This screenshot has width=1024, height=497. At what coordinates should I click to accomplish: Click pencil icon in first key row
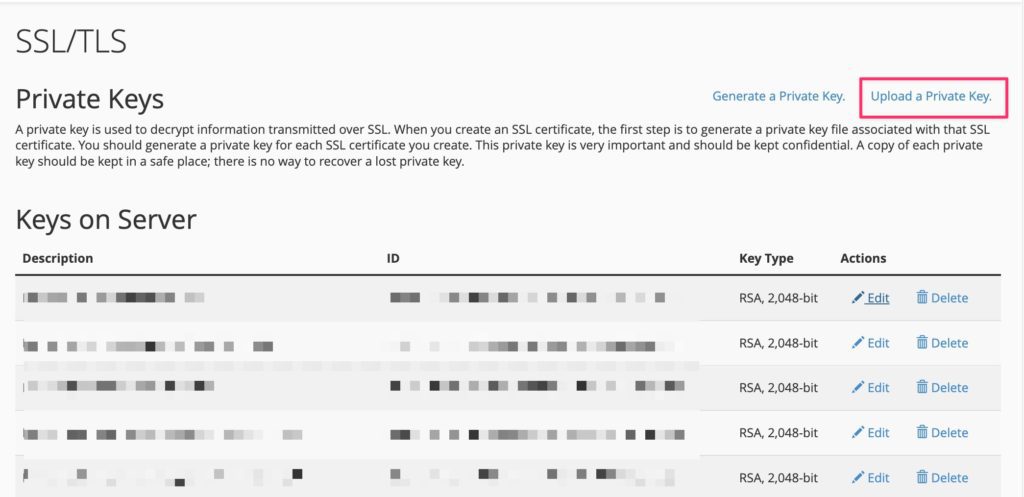click(858, 298)
